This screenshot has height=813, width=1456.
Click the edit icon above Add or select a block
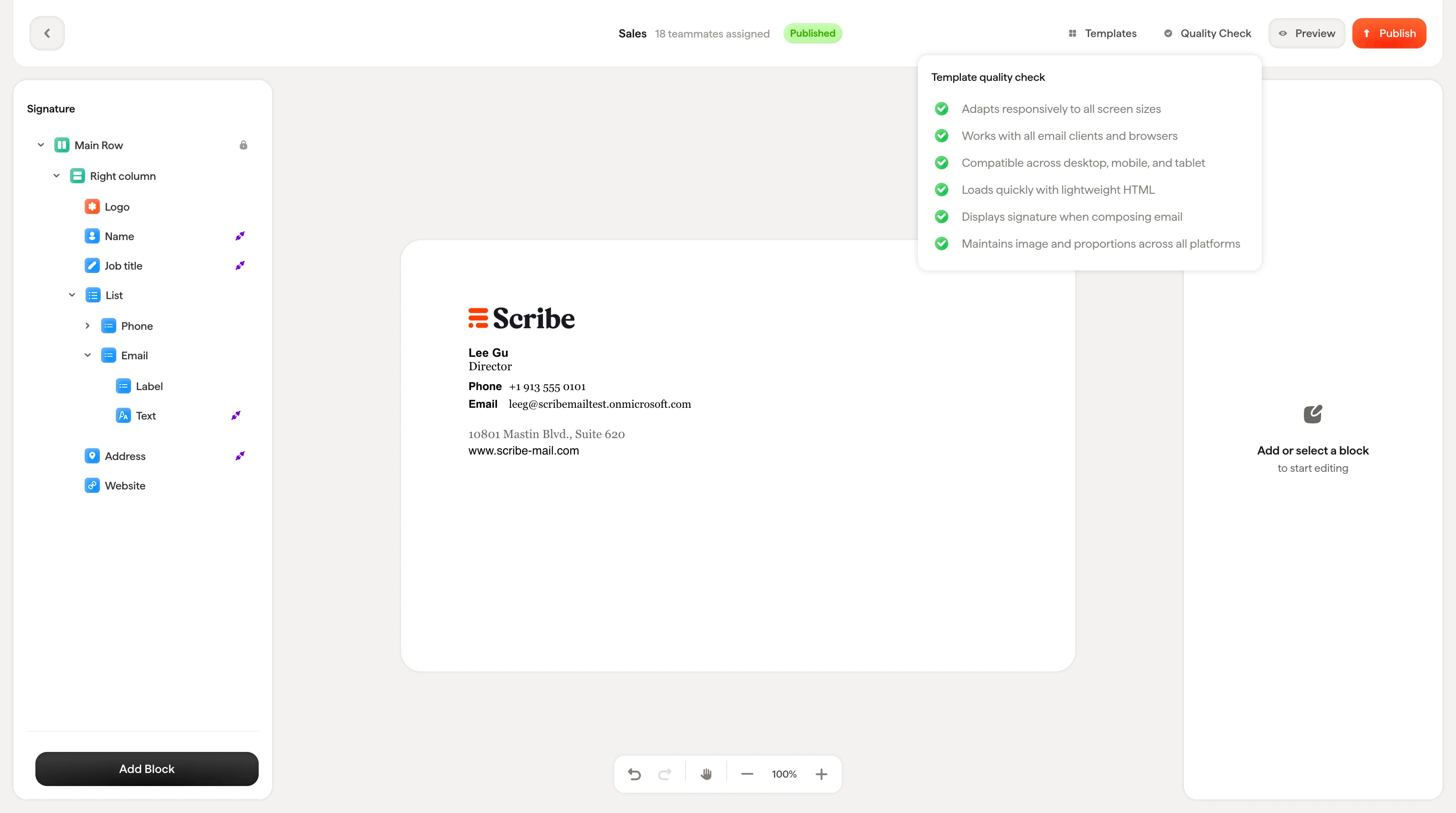point(1312,414)
